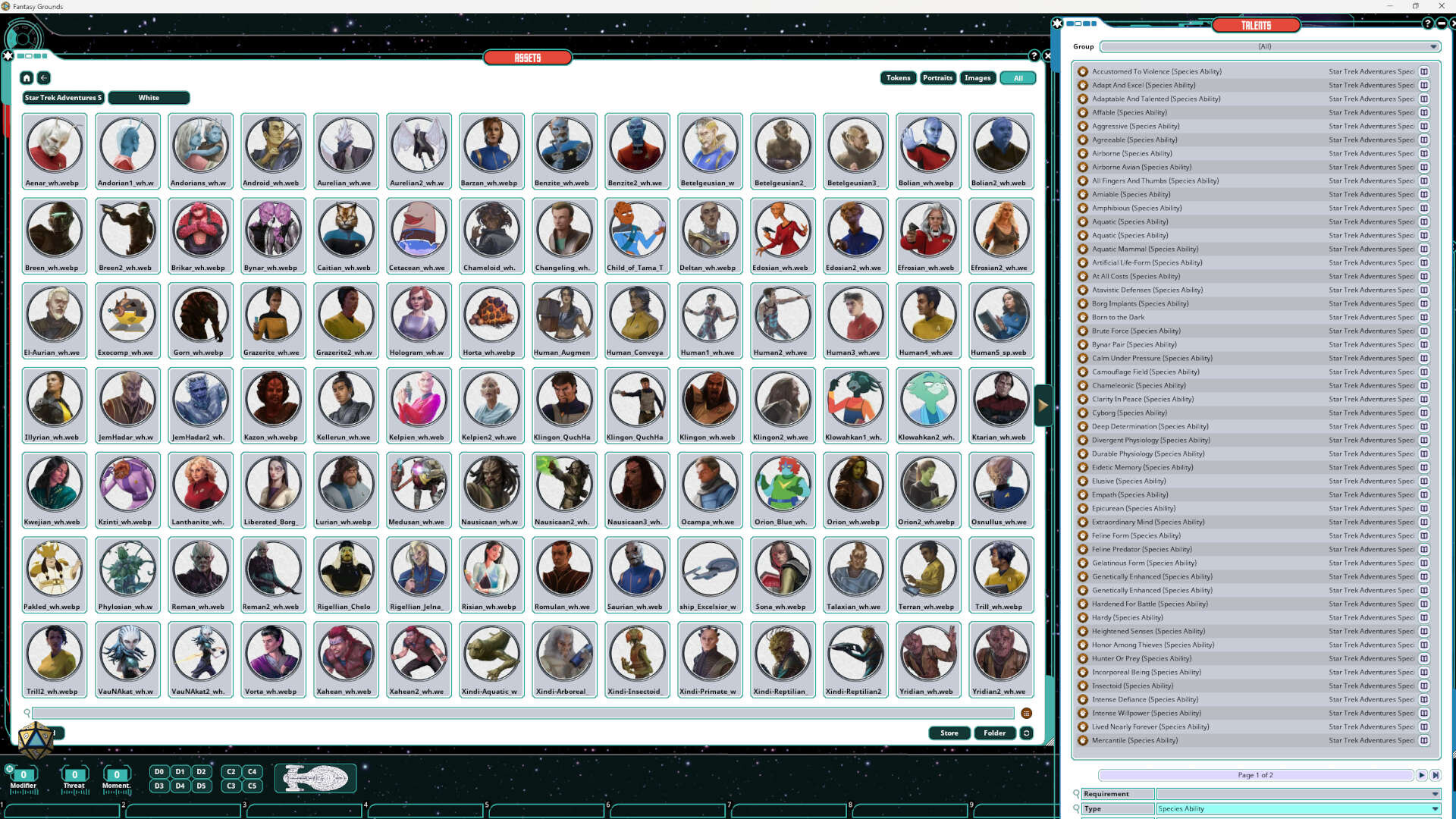Click the d20 dice icon
Screen dimensions: 1456x819
tap(35, 741)
